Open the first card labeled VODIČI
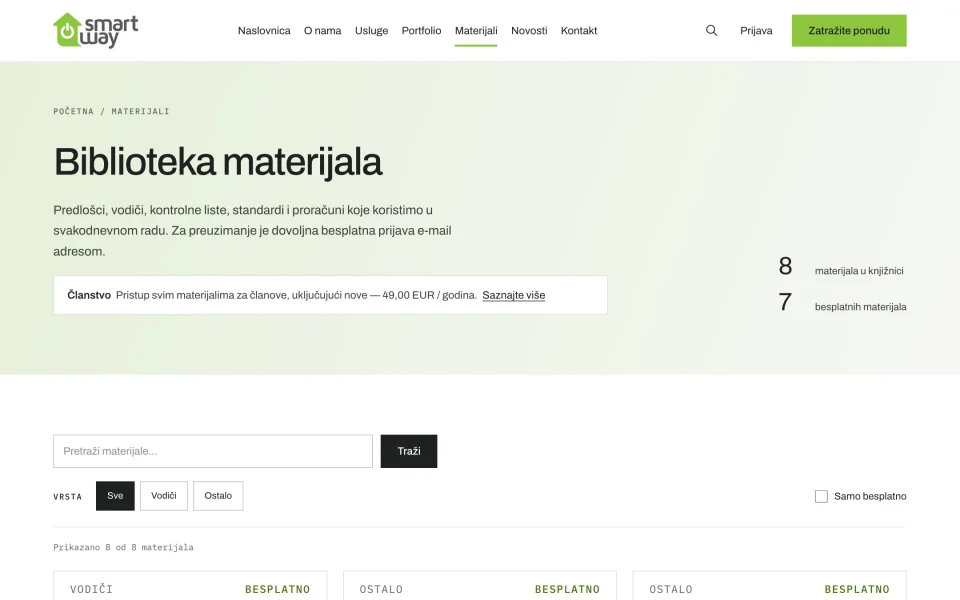This screenshot has width=960, height=600. (190, 586)
